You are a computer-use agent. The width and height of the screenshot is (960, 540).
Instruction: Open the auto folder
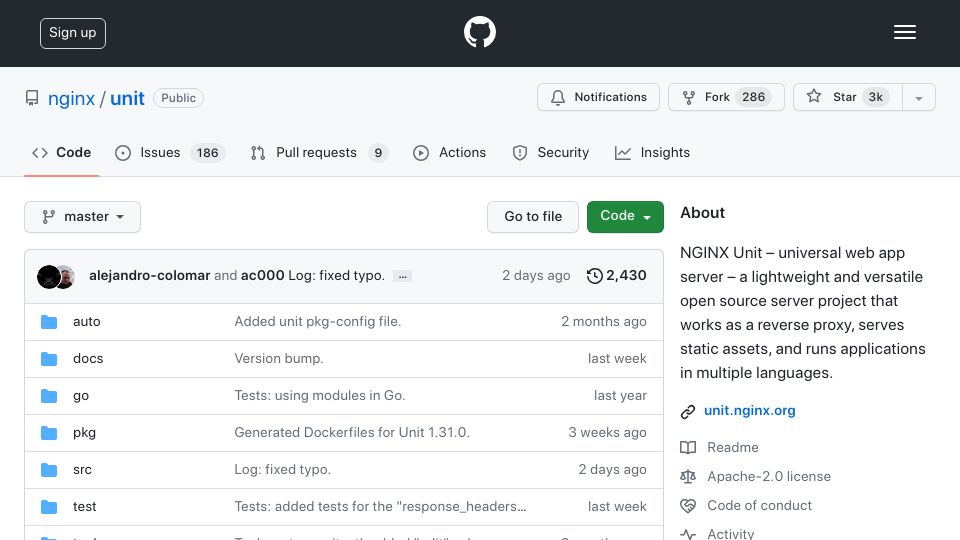click(86, 321)
